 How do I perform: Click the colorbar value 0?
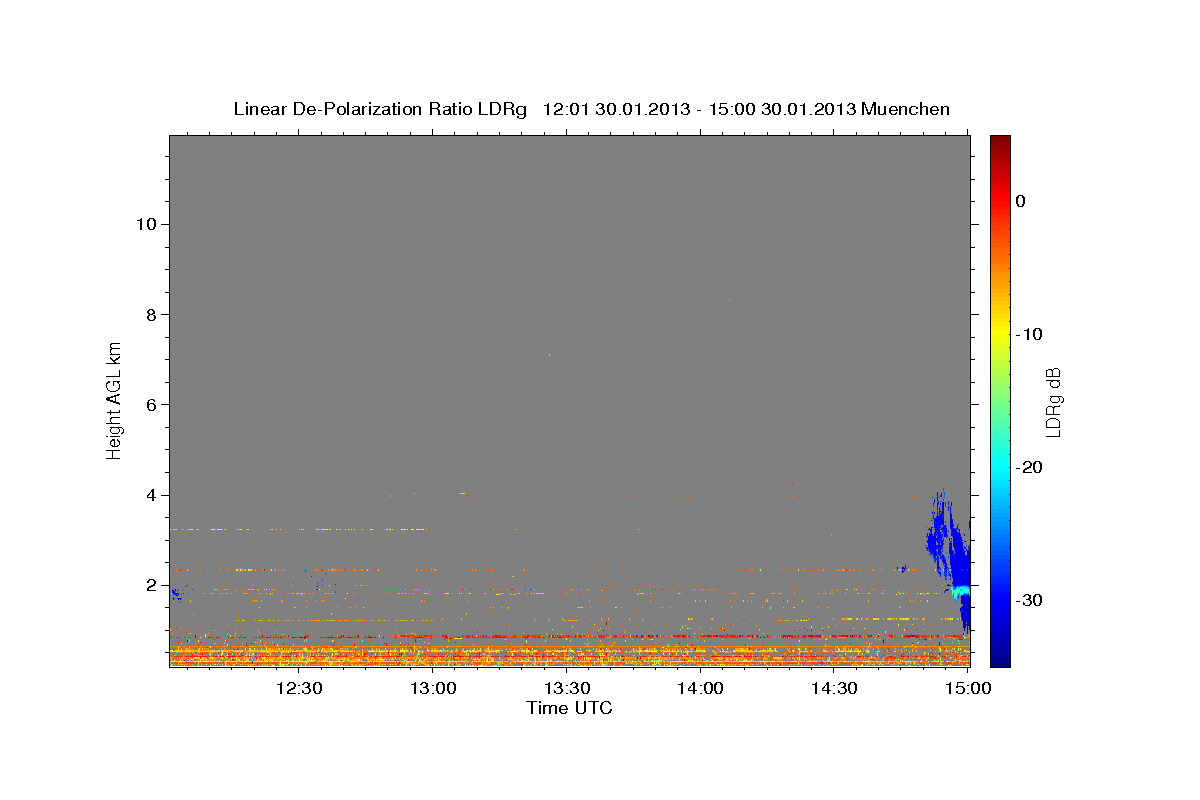pos(1021,201)
